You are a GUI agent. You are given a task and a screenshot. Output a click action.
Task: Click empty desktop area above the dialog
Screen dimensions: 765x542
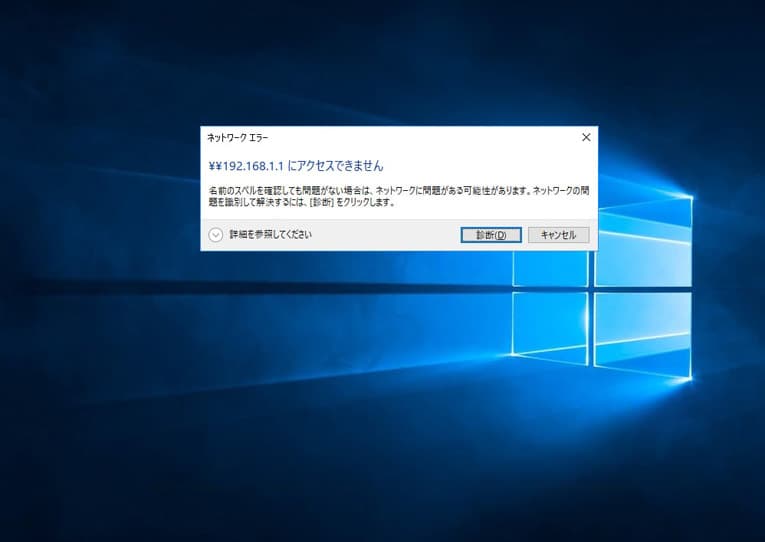tap(400, 60)
